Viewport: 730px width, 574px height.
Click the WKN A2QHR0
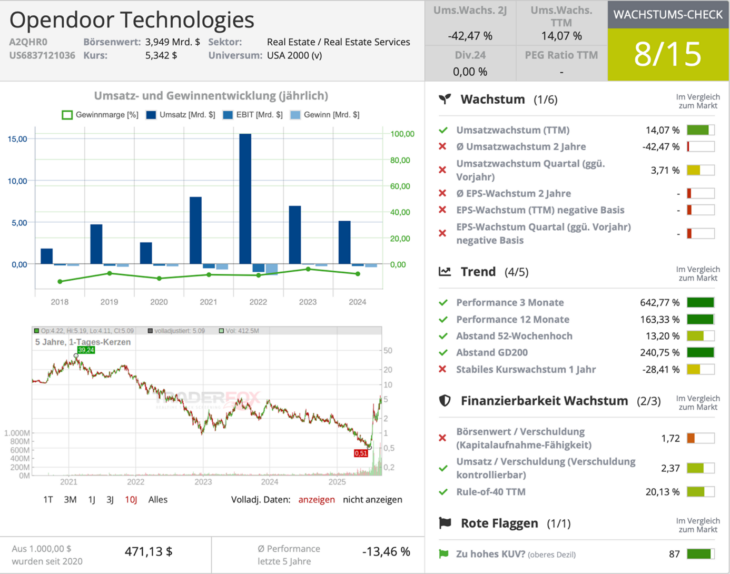[28, 42]
